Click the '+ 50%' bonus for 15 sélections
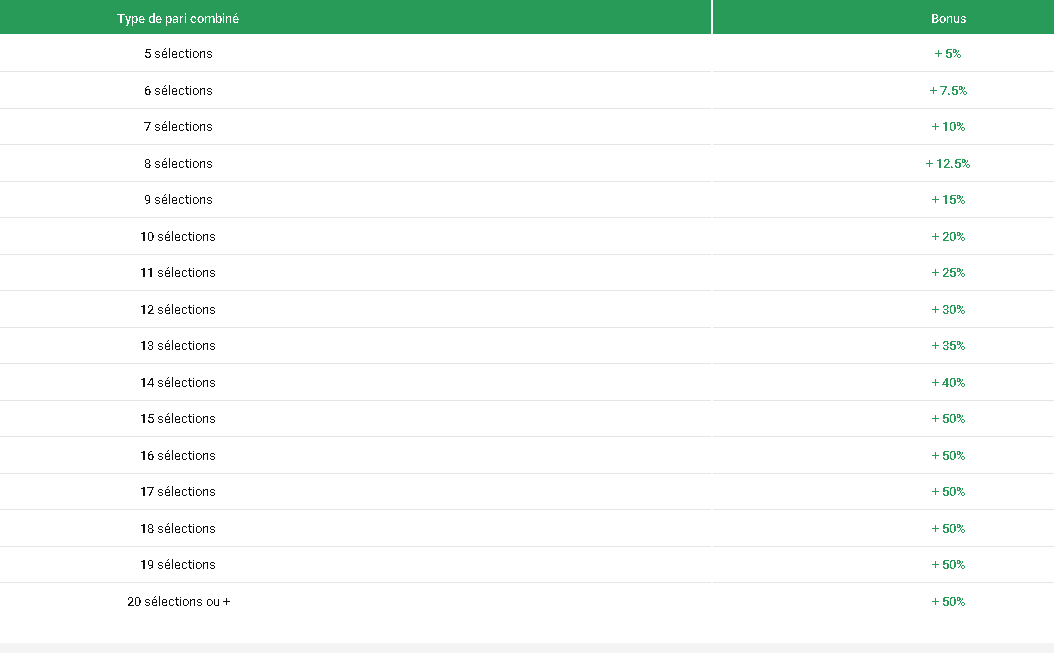The width and height of the screenshot is (1054, 653). (948, 418)
